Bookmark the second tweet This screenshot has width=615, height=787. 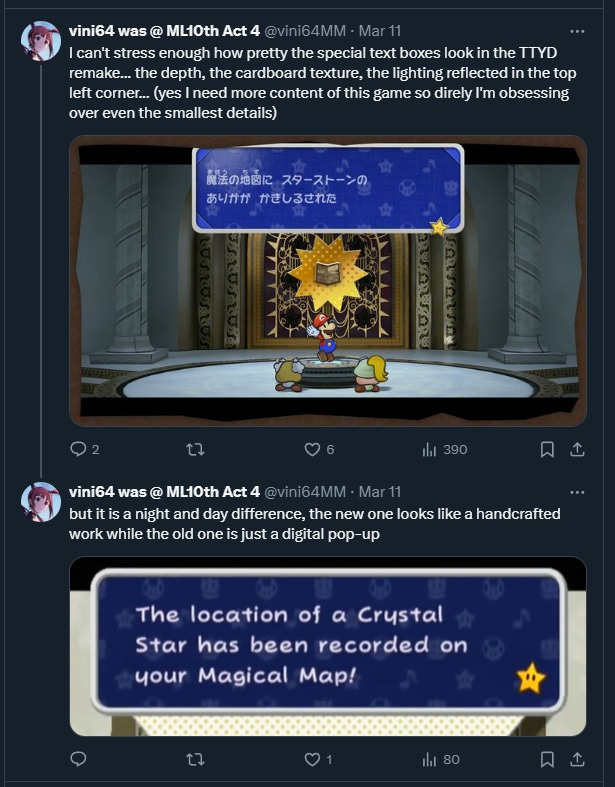pos(547,759)
